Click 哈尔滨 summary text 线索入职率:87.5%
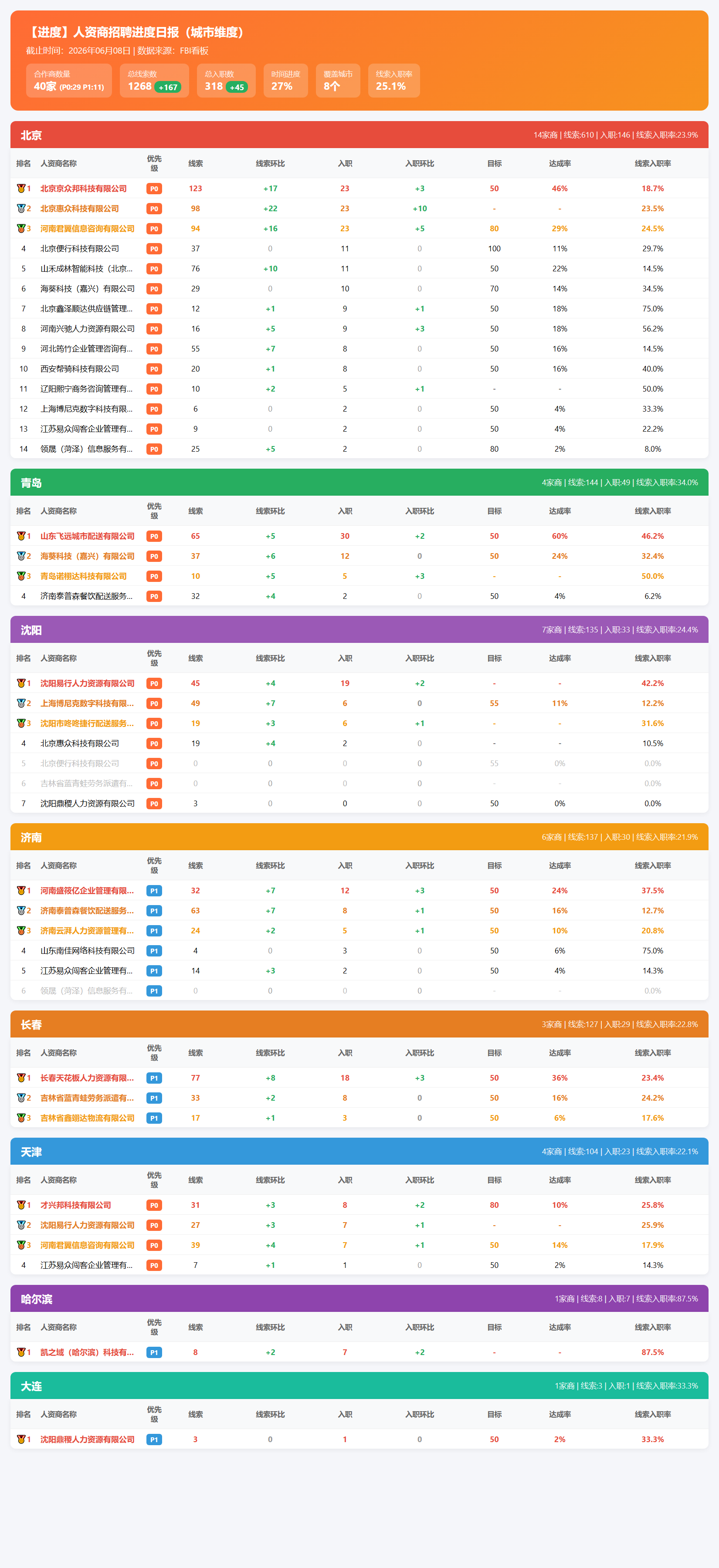Viewport: 719px width, 1568px height. [x=667, y=1299]
